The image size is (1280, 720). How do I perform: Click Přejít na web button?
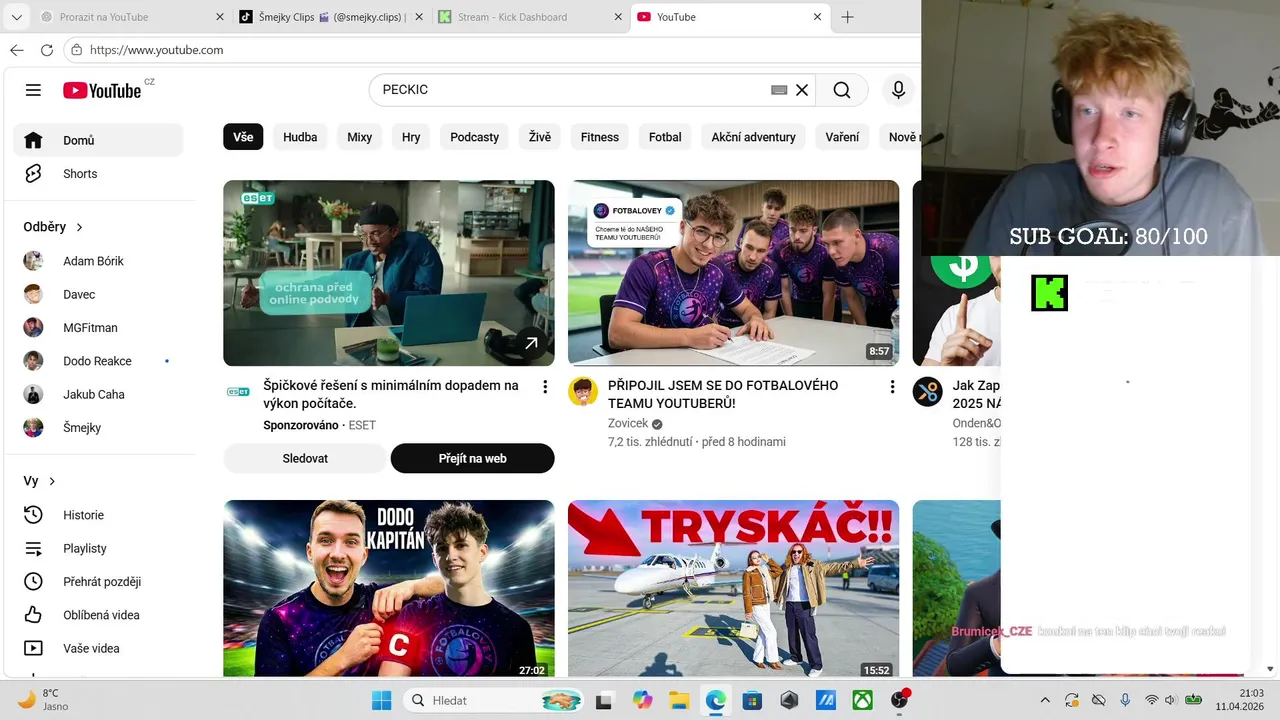tap(472, 458)
